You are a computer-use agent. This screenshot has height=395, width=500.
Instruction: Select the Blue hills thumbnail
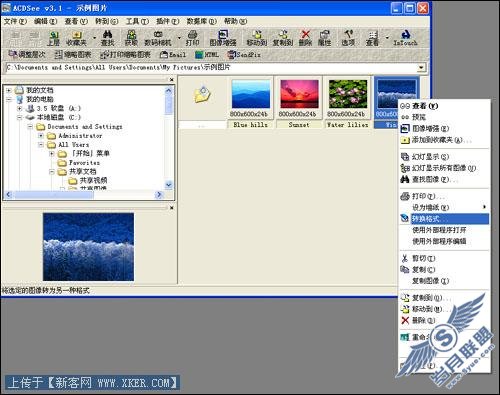251,102
